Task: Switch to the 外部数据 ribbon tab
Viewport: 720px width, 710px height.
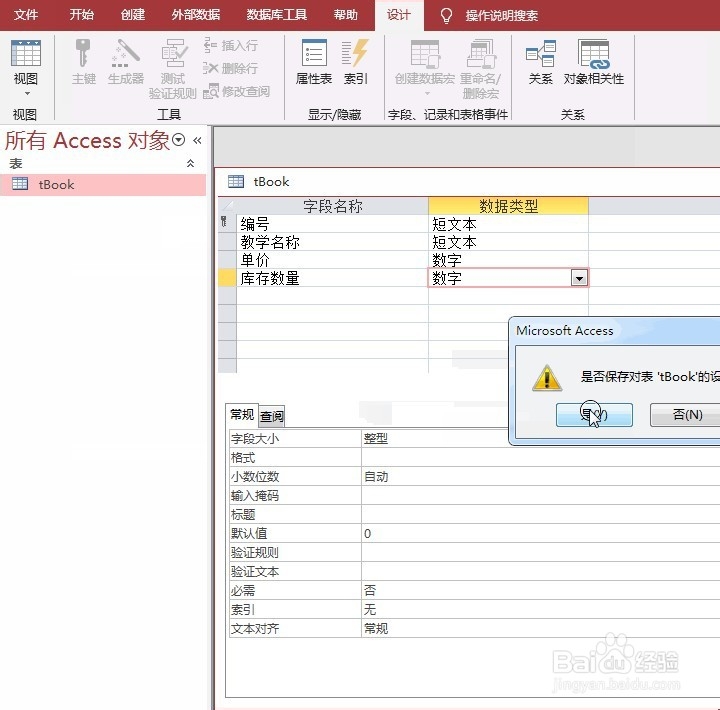Action: pos(196,15)
